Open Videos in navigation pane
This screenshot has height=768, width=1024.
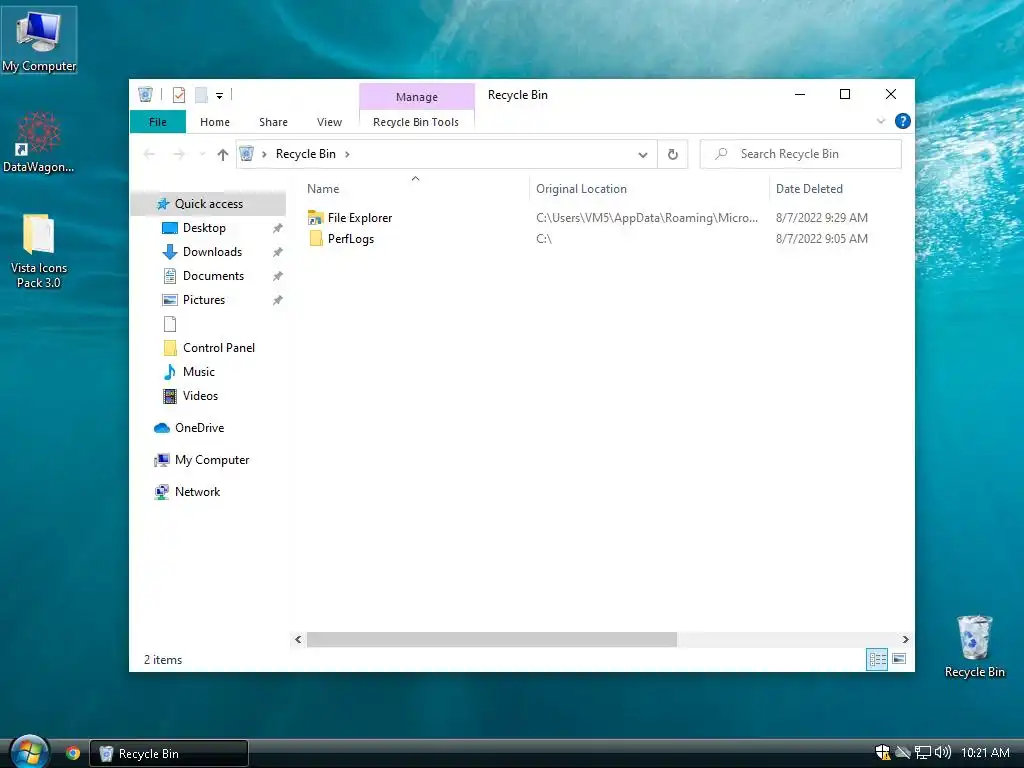pyautogui.click(x=200, y=396)
